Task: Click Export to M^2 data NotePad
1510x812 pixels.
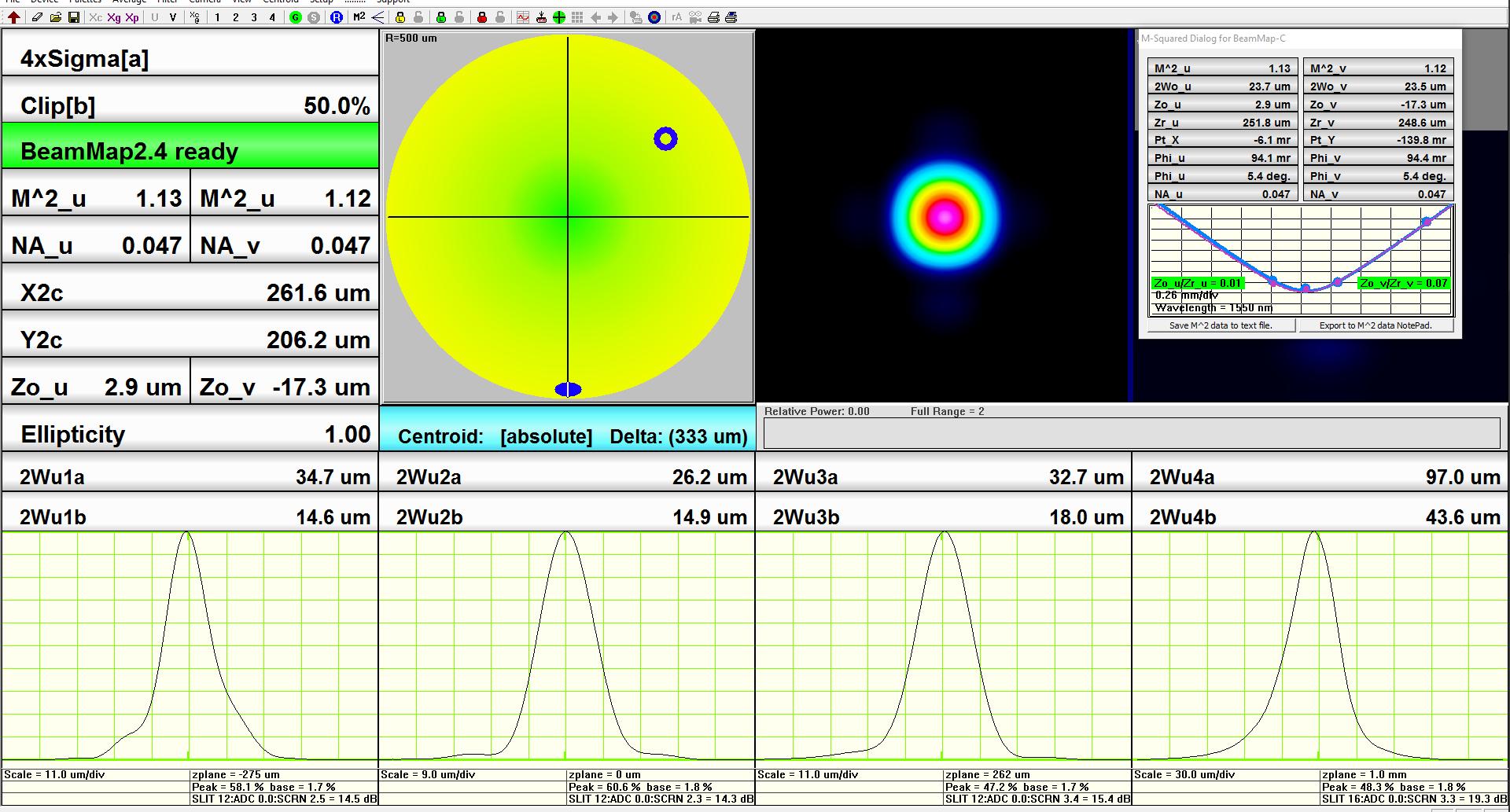Action: [1376, 325]
